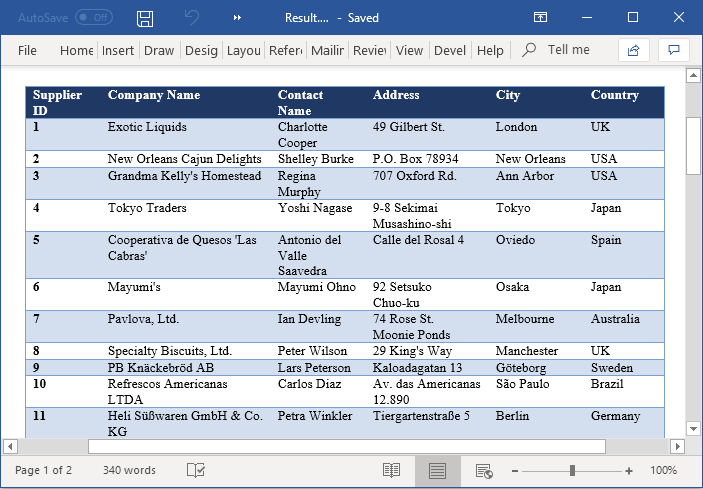Click the 100% zoom level button
The width and height of the screenshot is (703, 489).
[663, 470]
